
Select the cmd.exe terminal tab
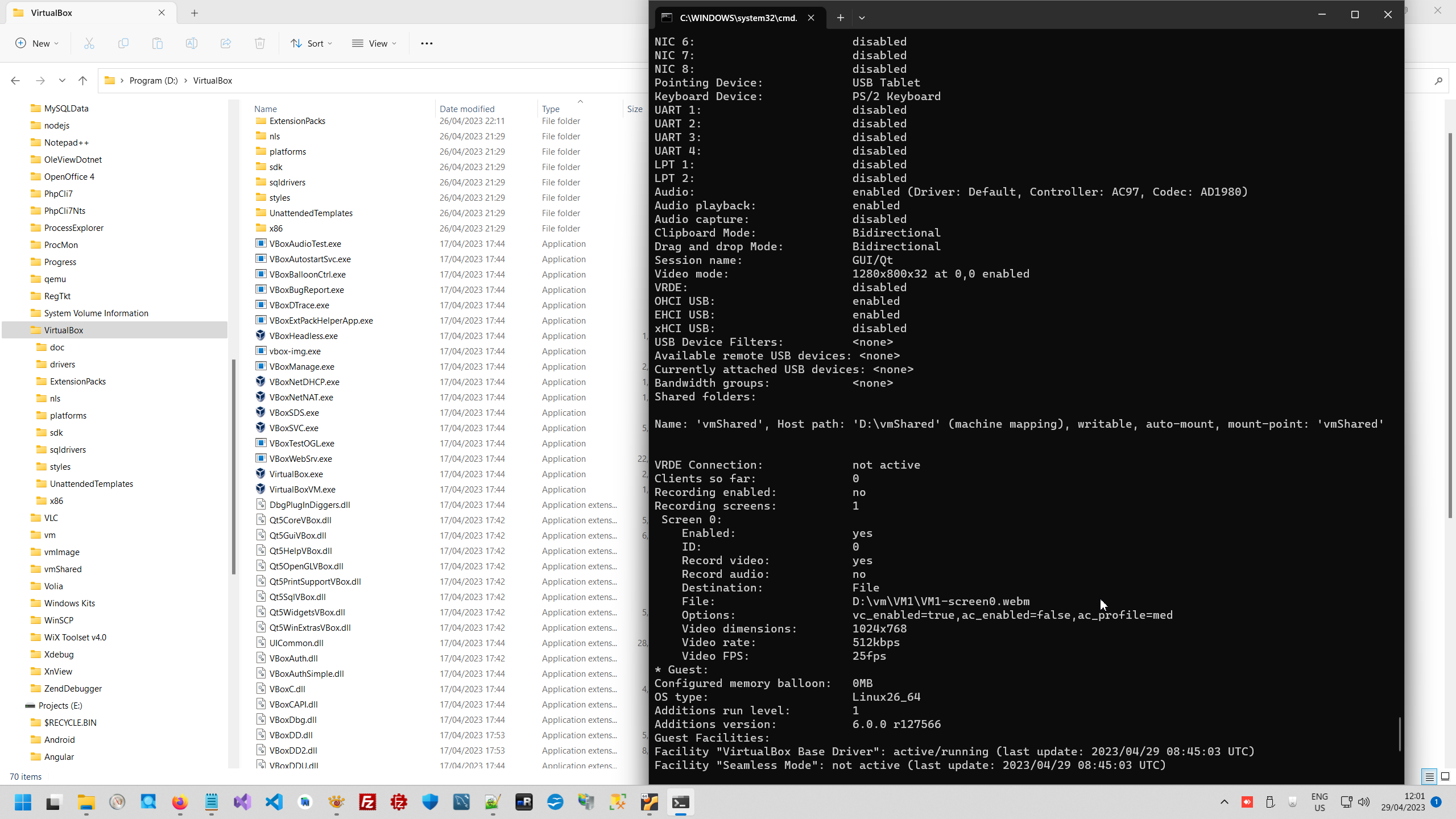[737, 18]
